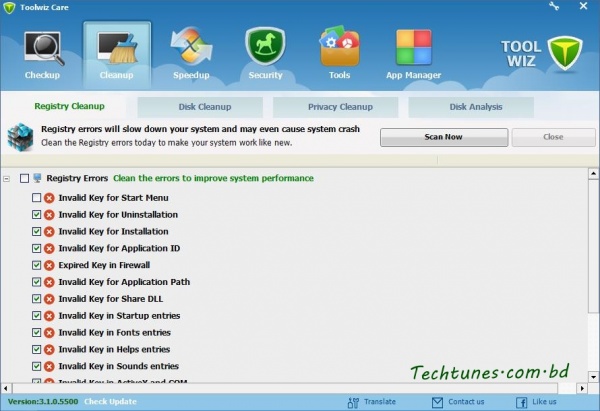Viewport: 600px width, 411px height.
Task: Click the red error icon for Start Menu
Action: [x=49, y=198]
